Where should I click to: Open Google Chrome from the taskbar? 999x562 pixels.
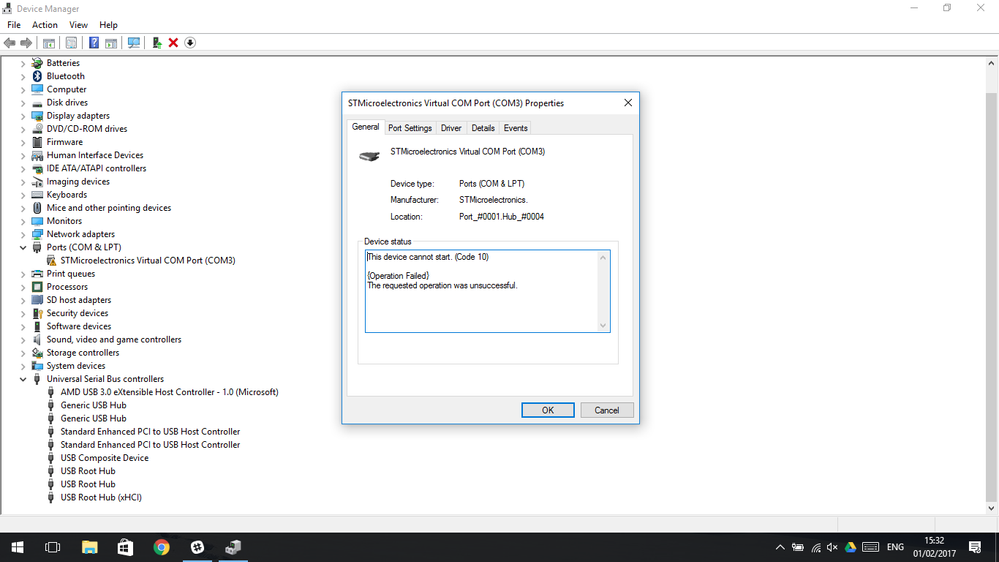pyautogui.click(x=161, y=547)
